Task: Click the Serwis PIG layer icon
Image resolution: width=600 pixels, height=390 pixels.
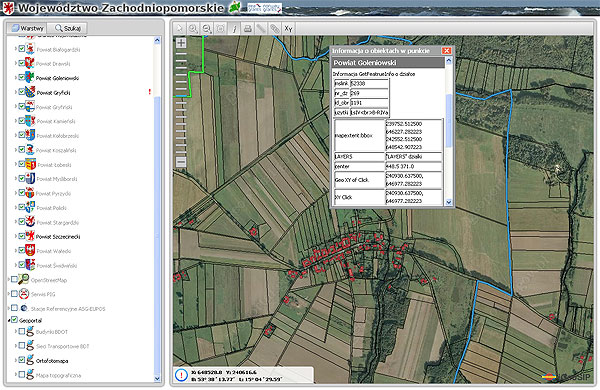Action: click(x=24, y=294)
